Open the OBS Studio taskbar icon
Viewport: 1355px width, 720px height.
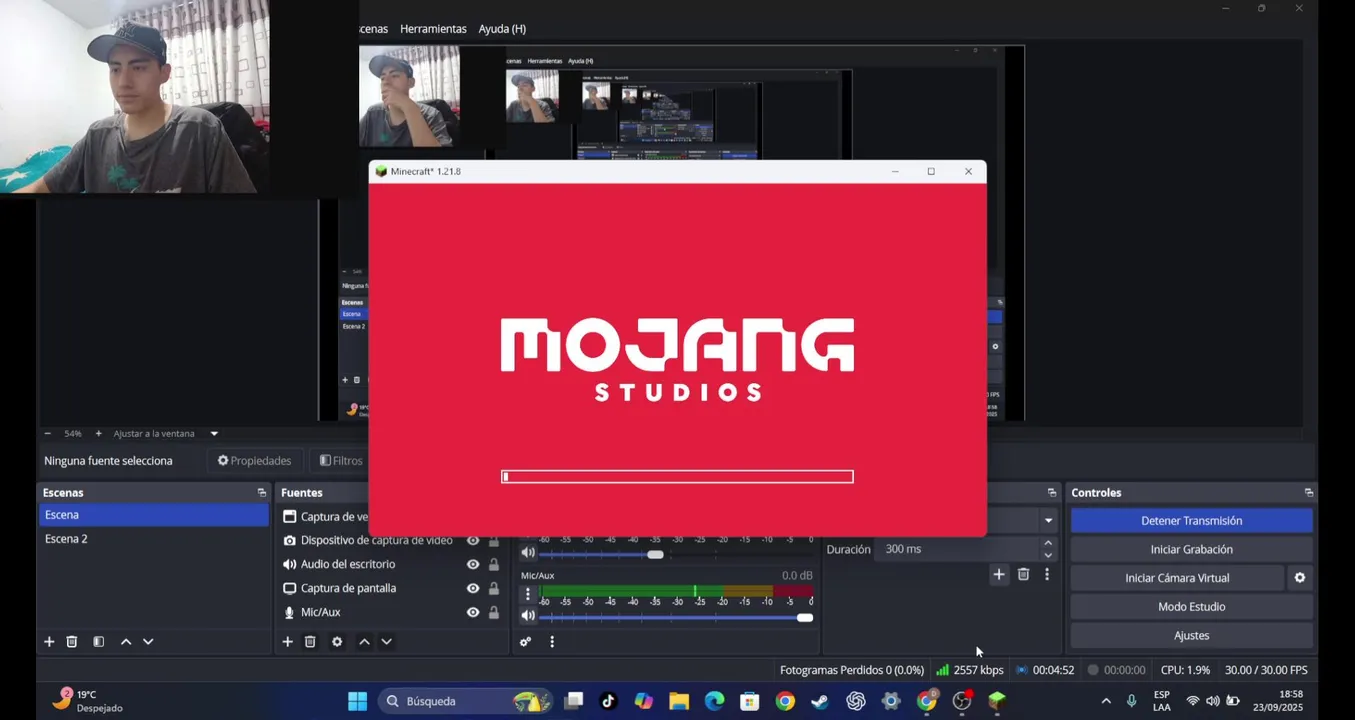962,701
